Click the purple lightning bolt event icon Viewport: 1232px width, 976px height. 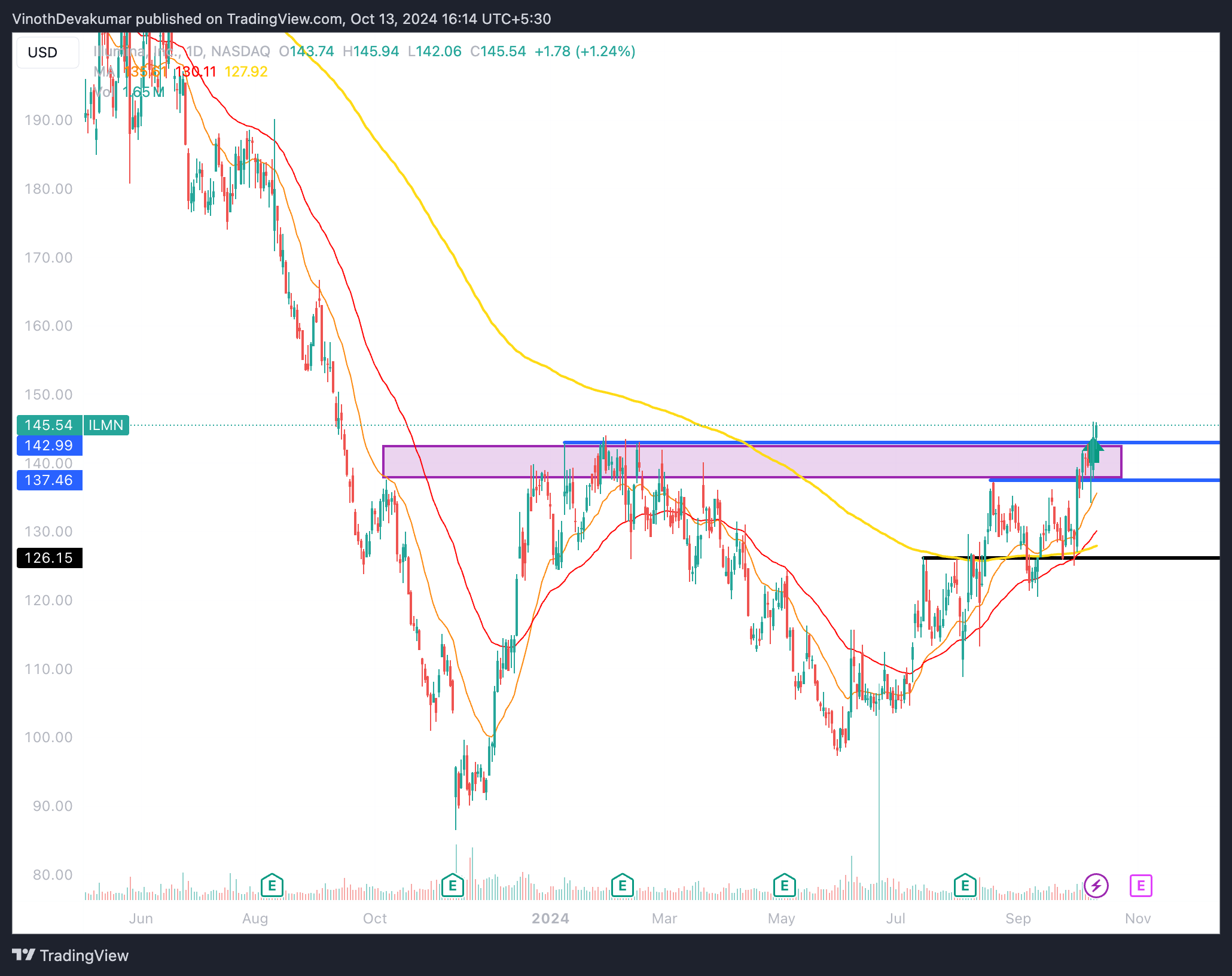(x=1096, y=885)
